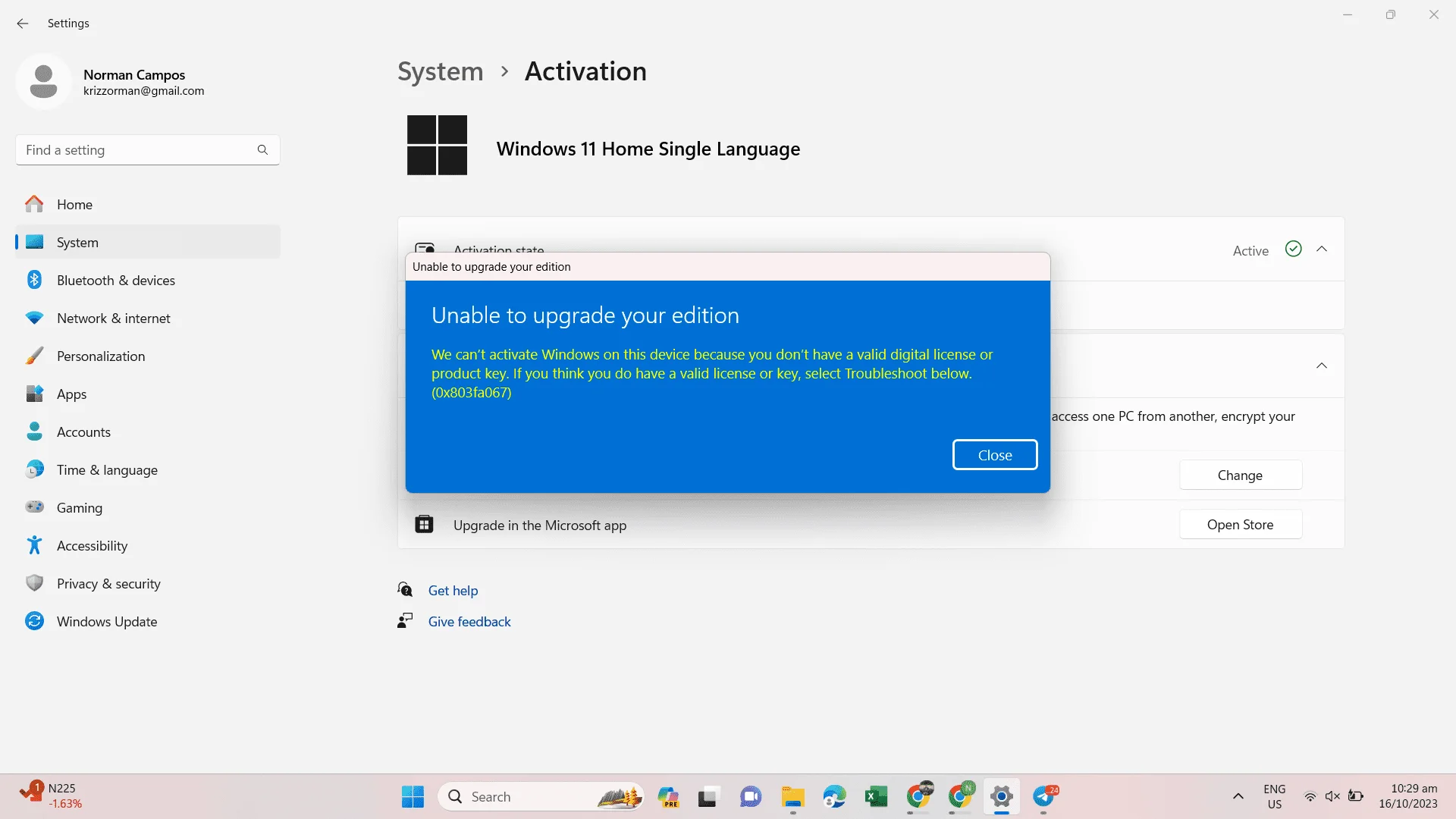Screen dimensions: 1456x819
Task: Select System in the sidebar
Action: (x=148, y=242)
